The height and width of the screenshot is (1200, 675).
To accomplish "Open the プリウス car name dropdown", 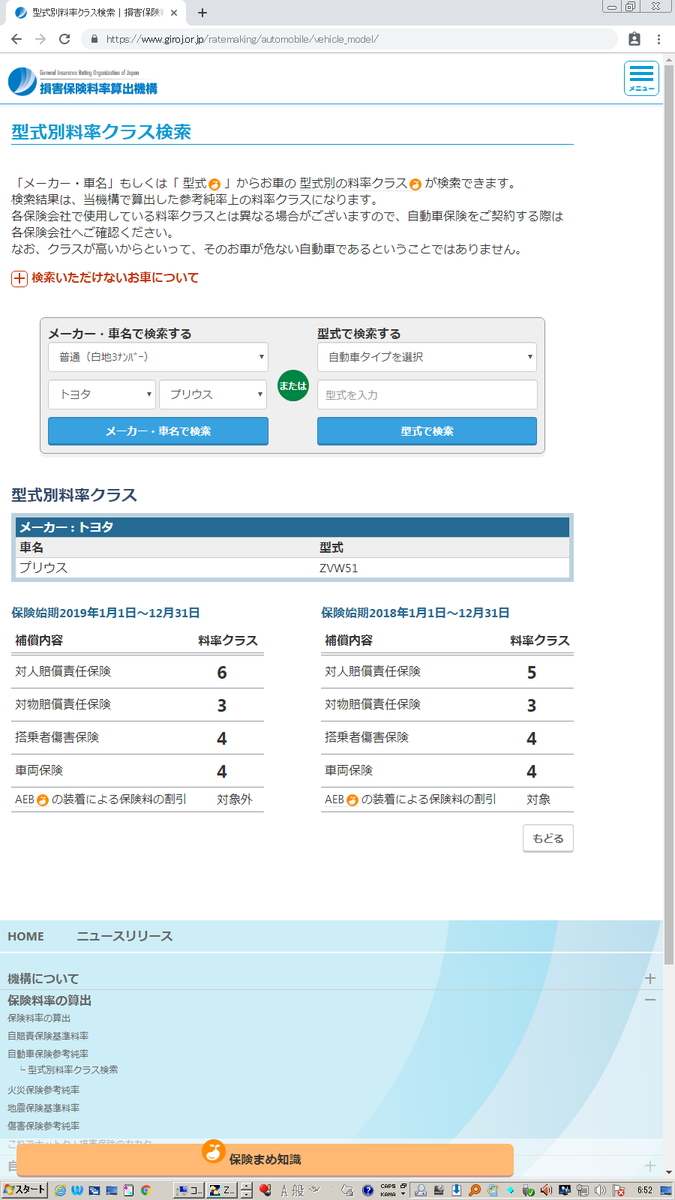I will (213, 395).
